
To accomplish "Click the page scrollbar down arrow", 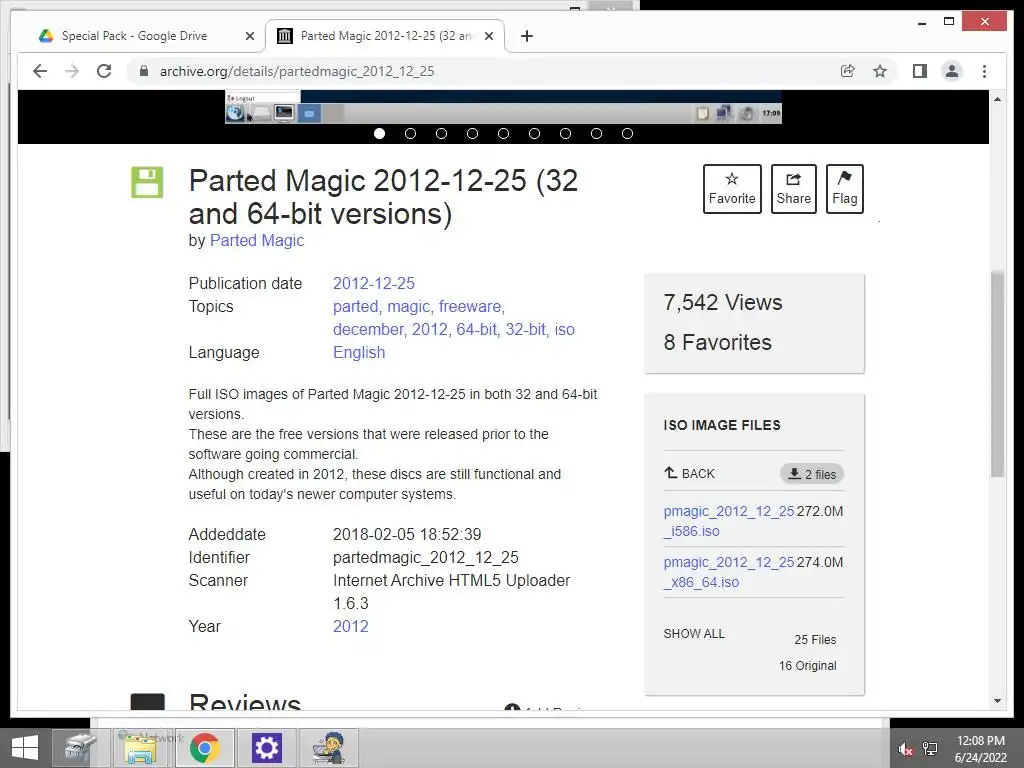I will pos(997,701).
